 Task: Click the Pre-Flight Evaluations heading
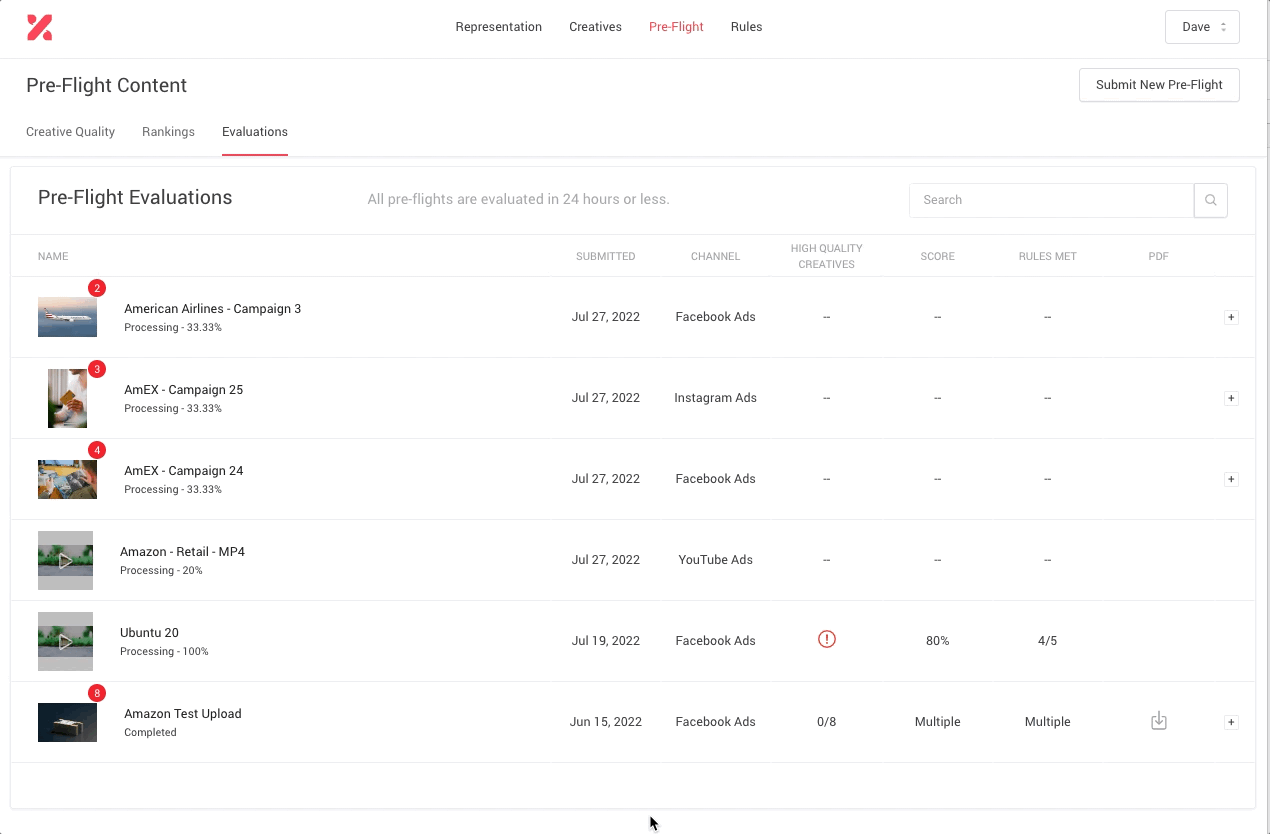(135, 198)
